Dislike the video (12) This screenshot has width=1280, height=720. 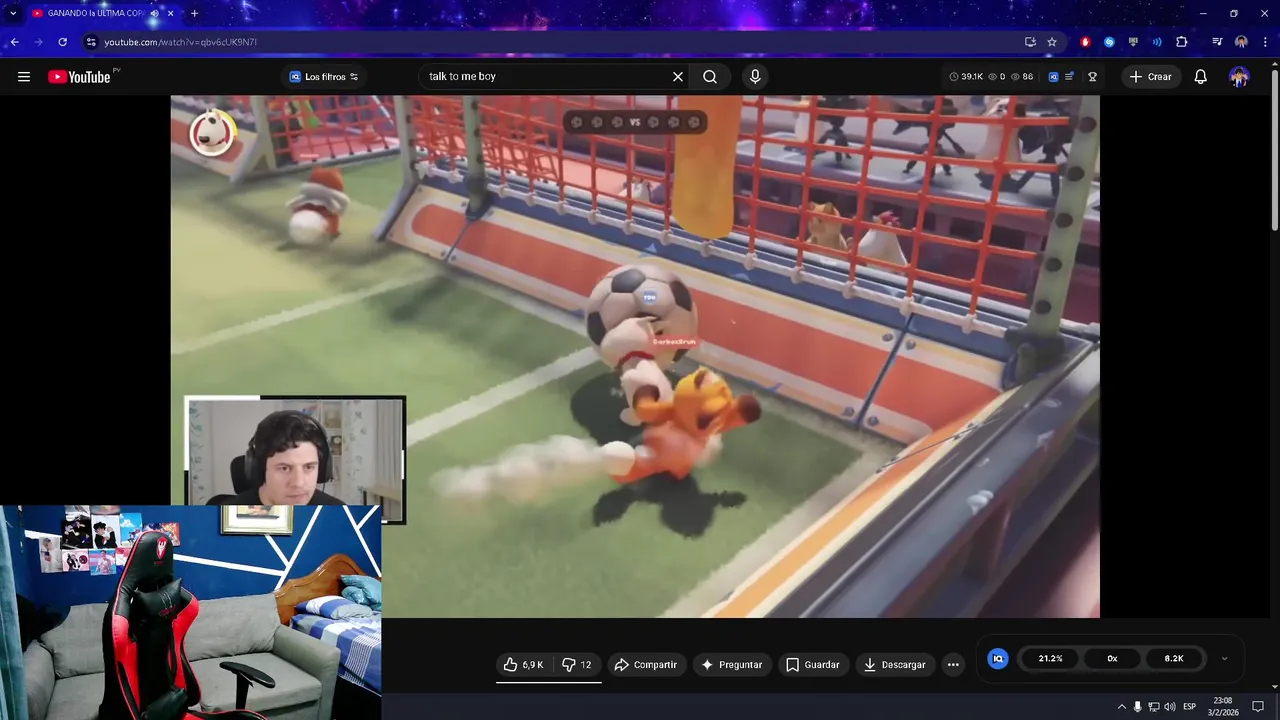(578, 665)
